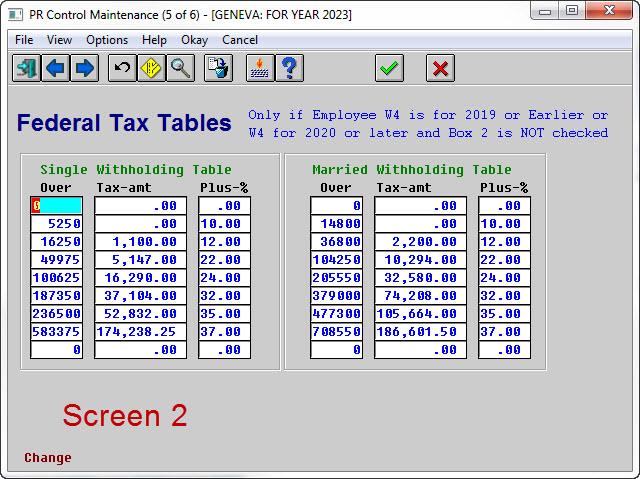Click Married Tax-amt field 10,294.00
The width and height of the screenshot is (640, 479).
click(420, 259)
